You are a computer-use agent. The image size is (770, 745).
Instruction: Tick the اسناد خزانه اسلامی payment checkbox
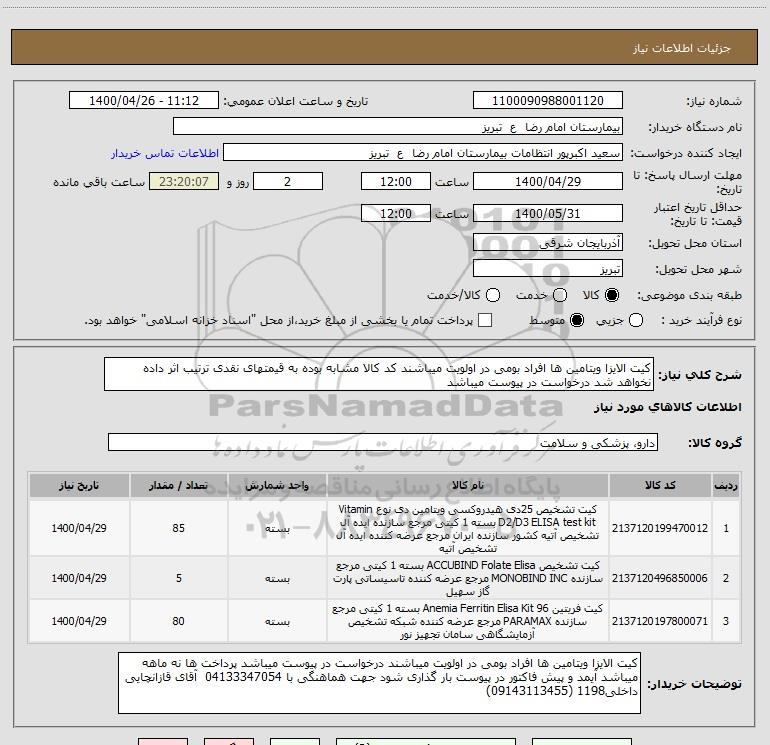click(x=485, y=320)
